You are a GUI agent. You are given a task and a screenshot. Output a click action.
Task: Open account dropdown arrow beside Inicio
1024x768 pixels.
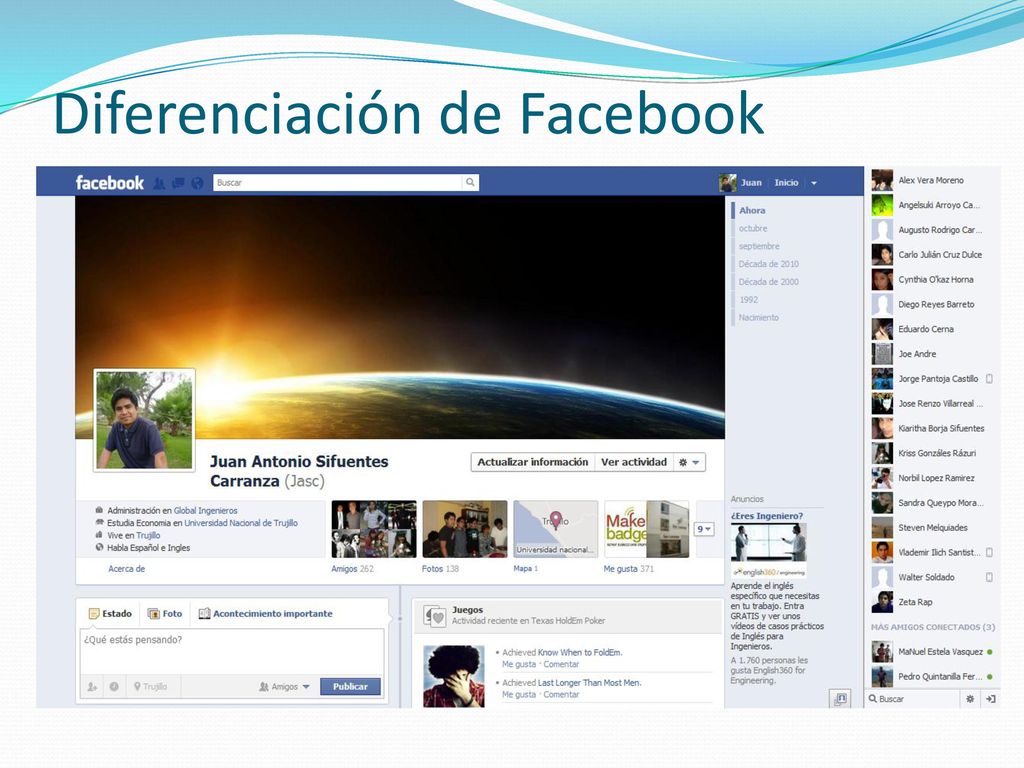tap(814, 184)
